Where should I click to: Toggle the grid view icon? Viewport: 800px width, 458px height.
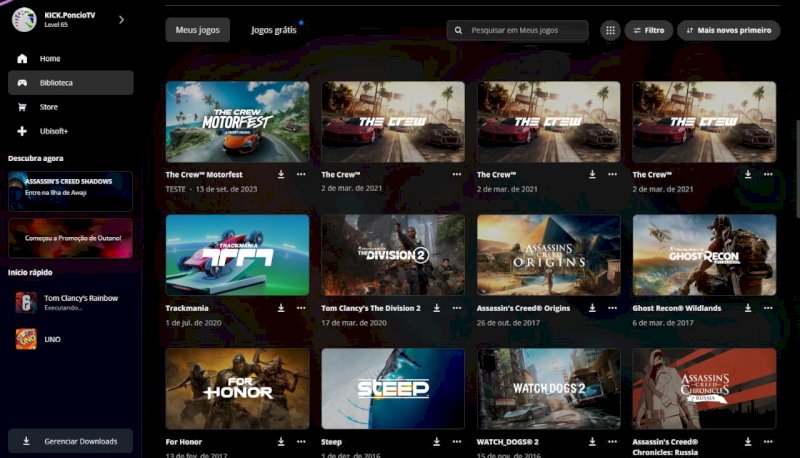pos(610,30)
